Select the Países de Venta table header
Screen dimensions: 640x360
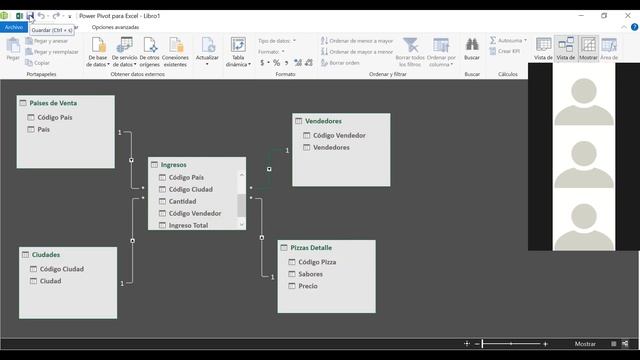(53, 103)
